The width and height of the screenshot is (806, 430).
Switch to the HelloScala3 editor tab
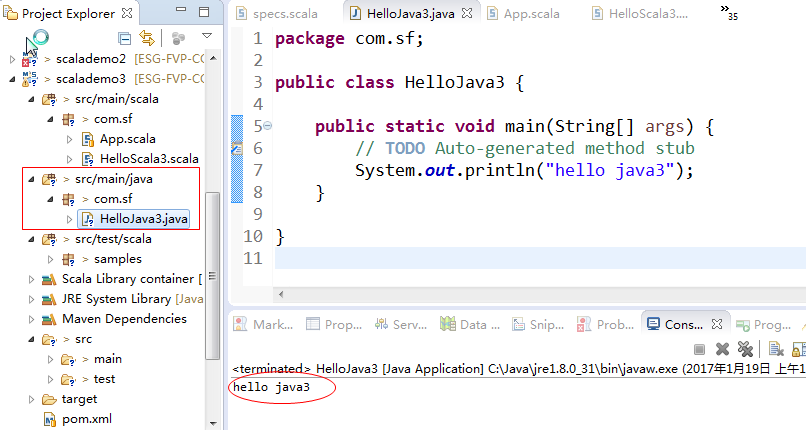click(640, 13)
